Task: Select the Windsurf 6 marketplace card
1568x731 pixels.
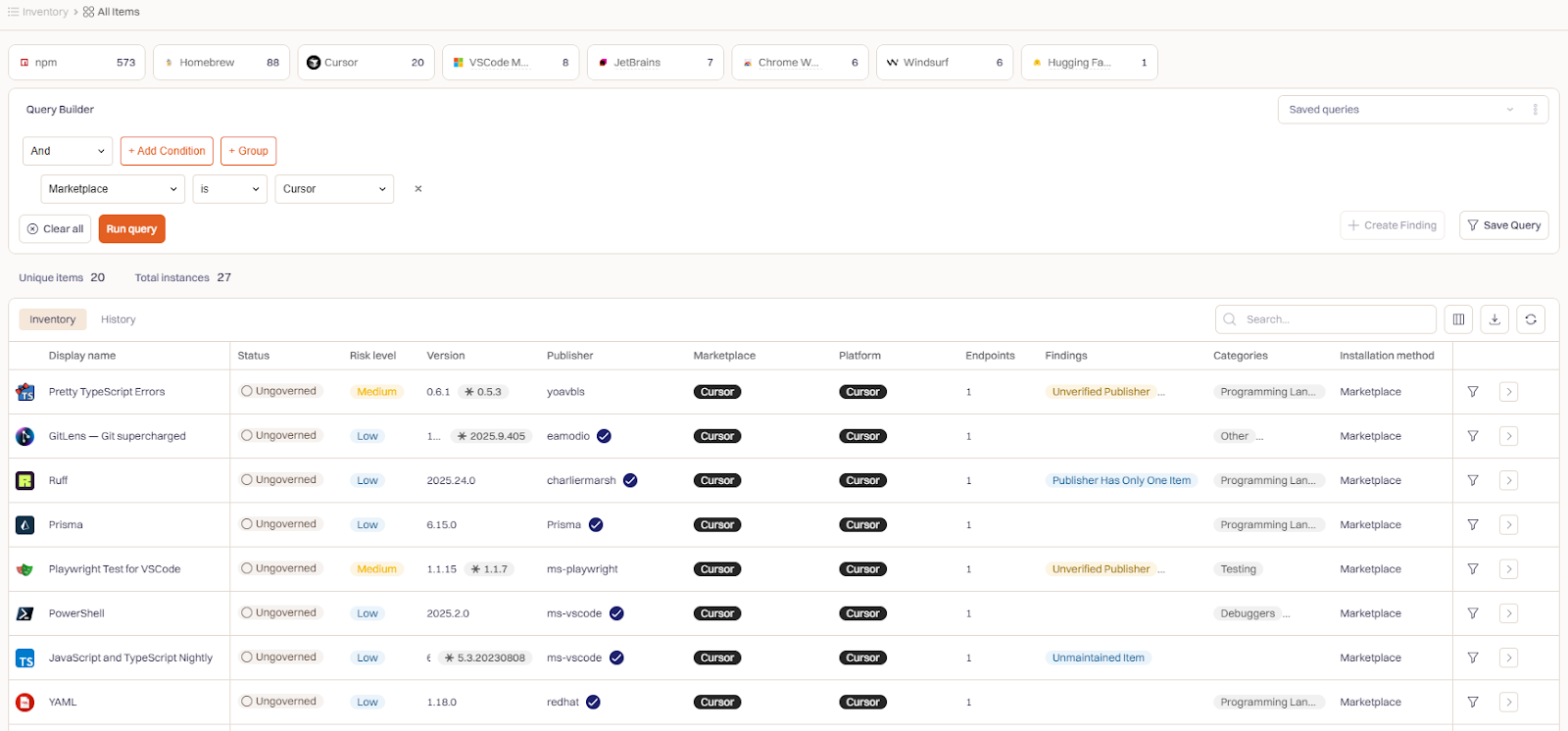Action: (x=945, y=63)
